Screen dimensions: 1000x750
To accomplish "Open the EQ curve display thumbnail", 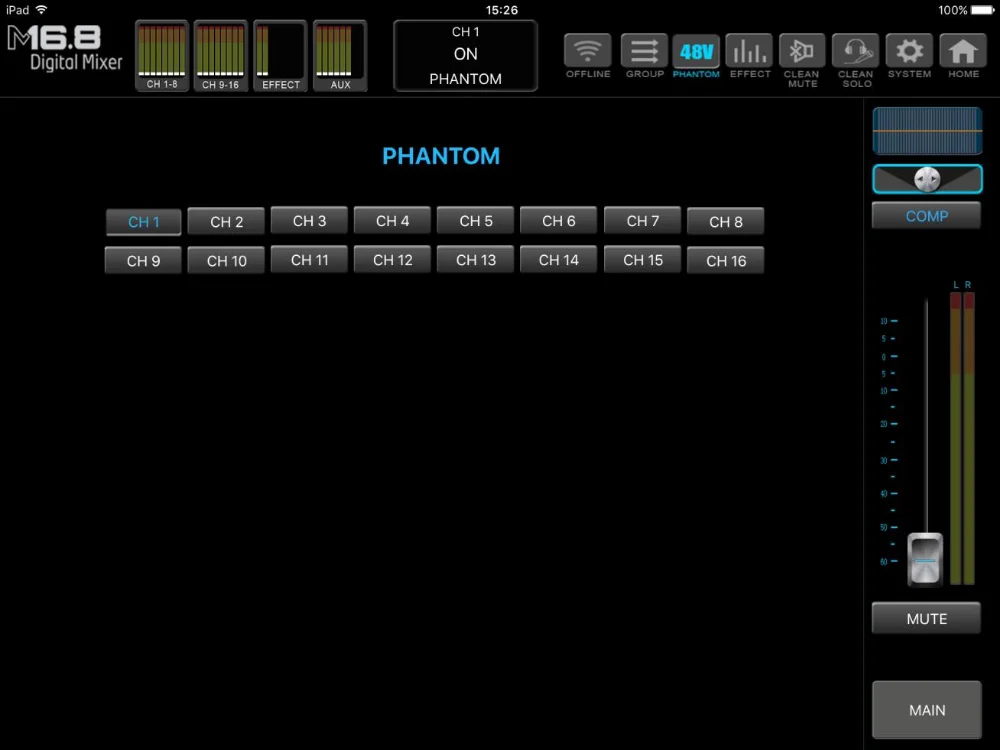I will [927, 131].
